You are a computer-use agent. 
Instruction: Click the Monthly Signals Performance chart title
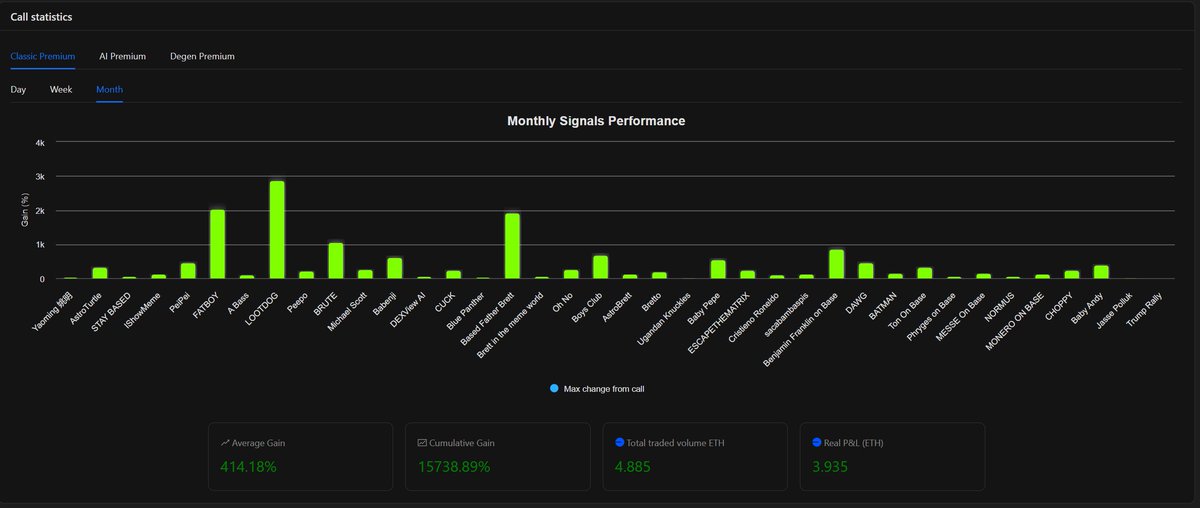596,121
